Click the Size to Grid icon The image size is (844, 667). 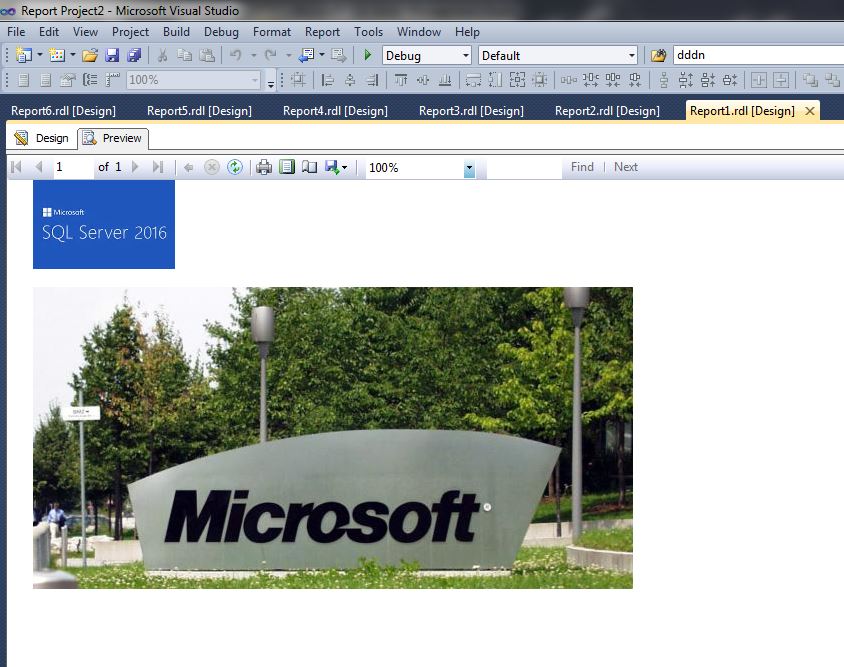(x=539, y=80)
